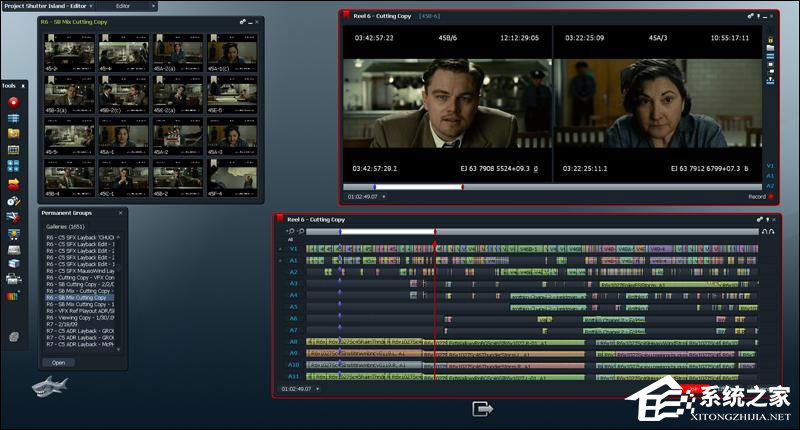Viewport: 800px width, 430px height.
Task: Open the Editor room dropdown arrow
Action: tap(153, 6)
